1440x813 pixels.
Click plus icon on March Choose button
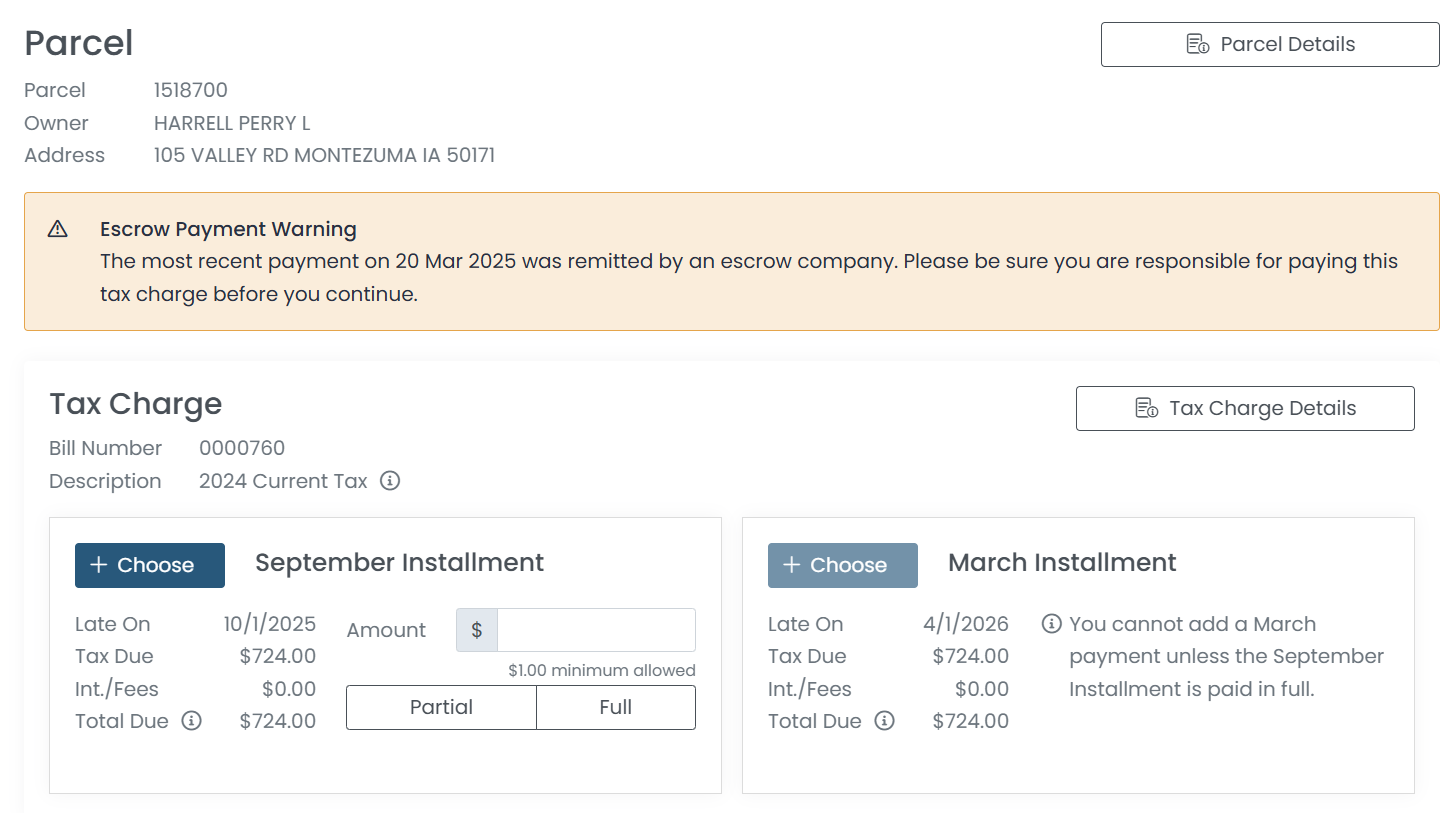click(x=791, y=565)
